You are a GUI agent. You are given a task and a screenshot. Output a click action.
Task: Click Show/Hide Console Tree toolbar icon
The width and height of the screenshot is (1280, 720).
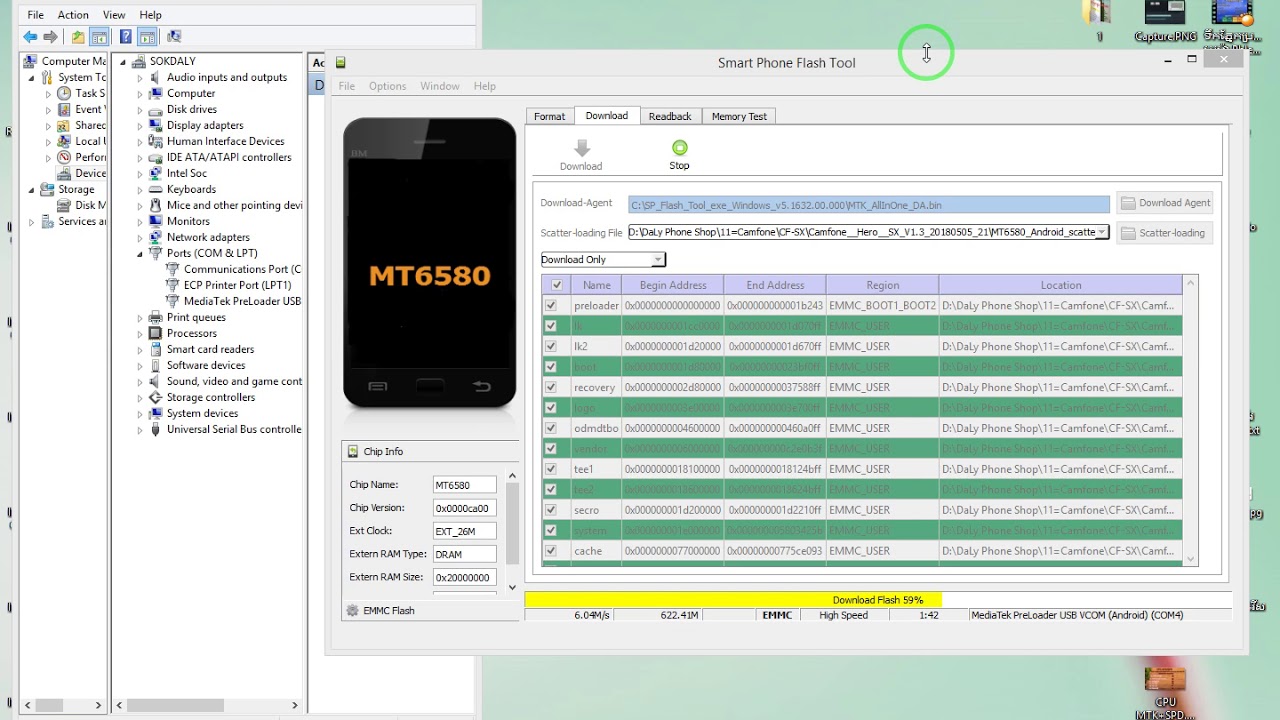pyautogui.click(x=99, y=37)
